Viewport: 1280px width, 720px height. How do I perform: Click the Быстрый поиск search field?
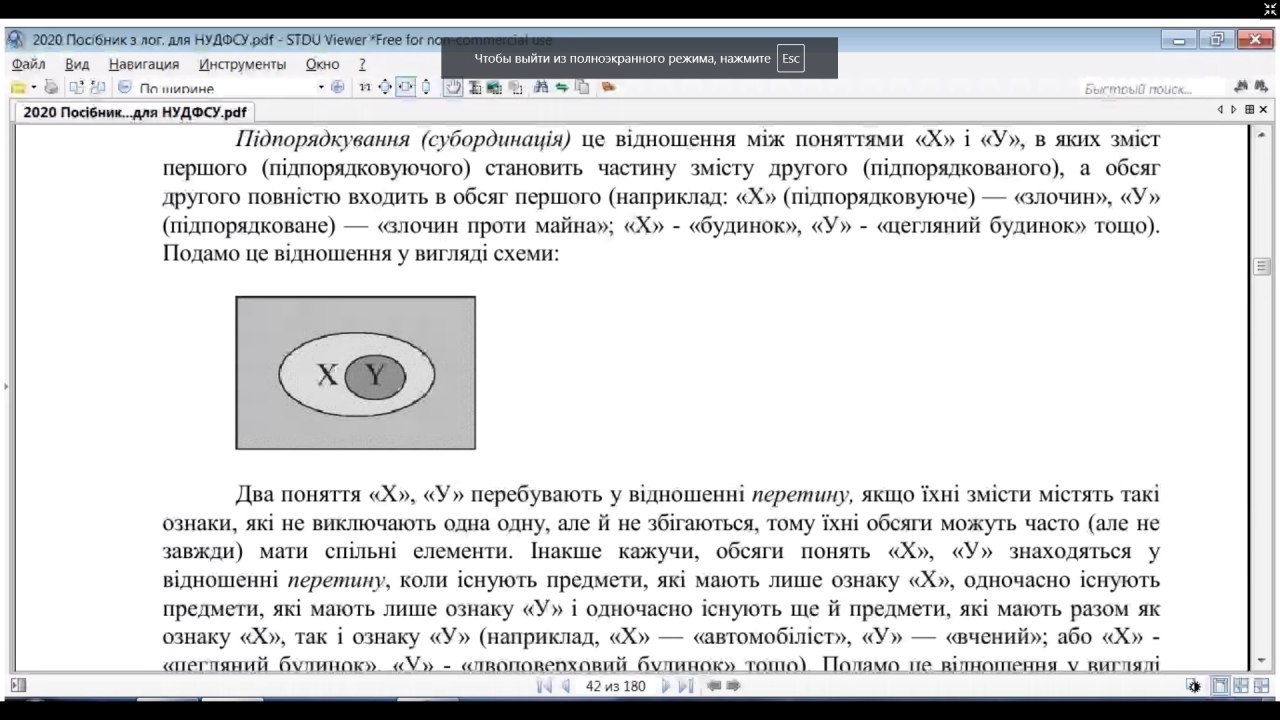coord(1152,88)
